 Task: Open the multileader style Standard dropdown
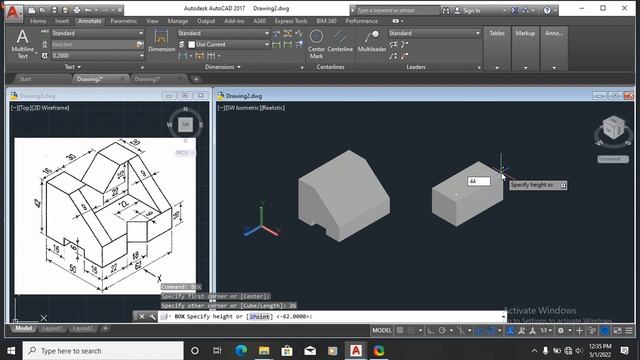click(434, 33)
